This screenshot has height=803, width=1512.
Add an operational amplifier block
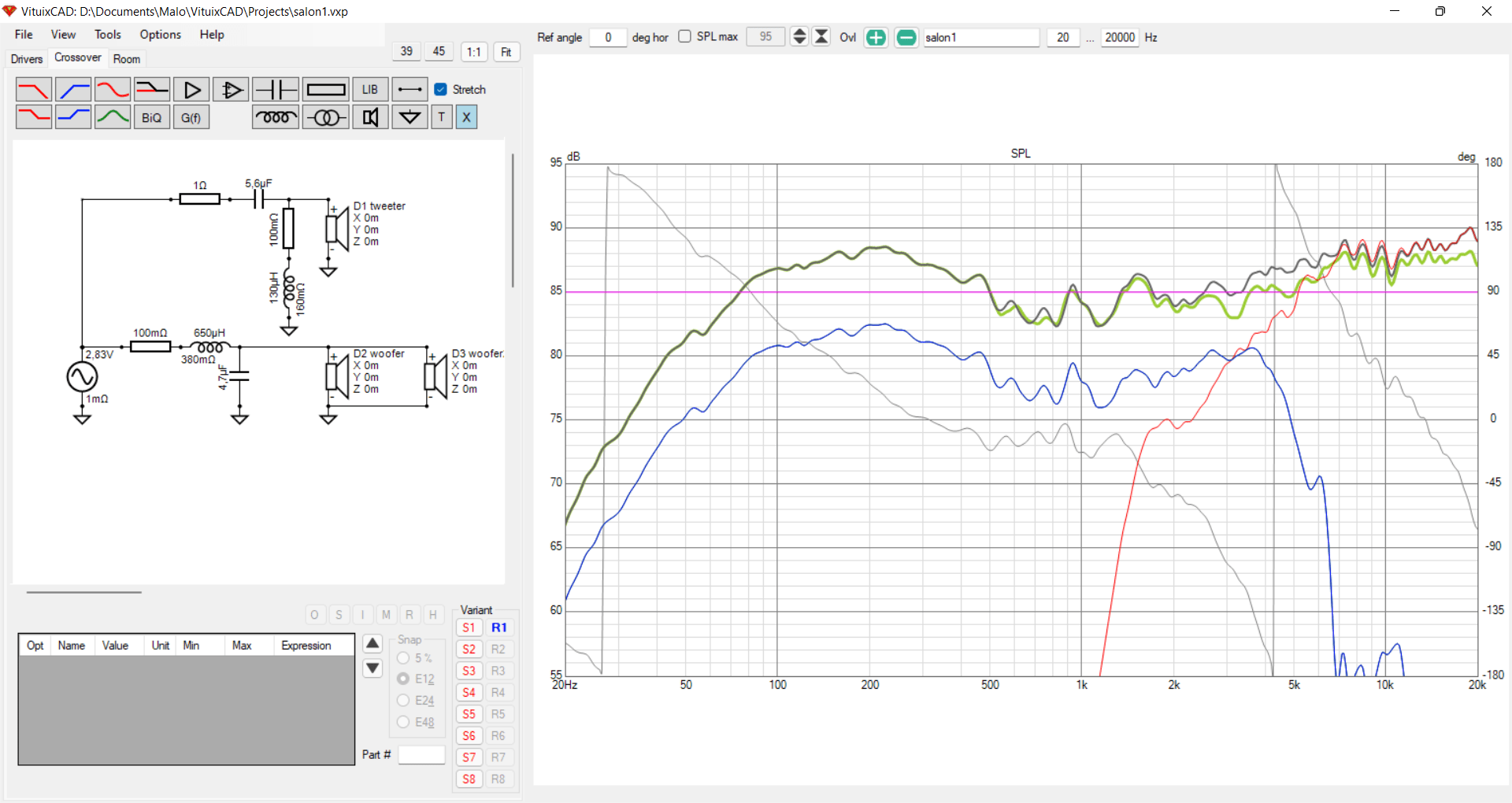(231, 90)
